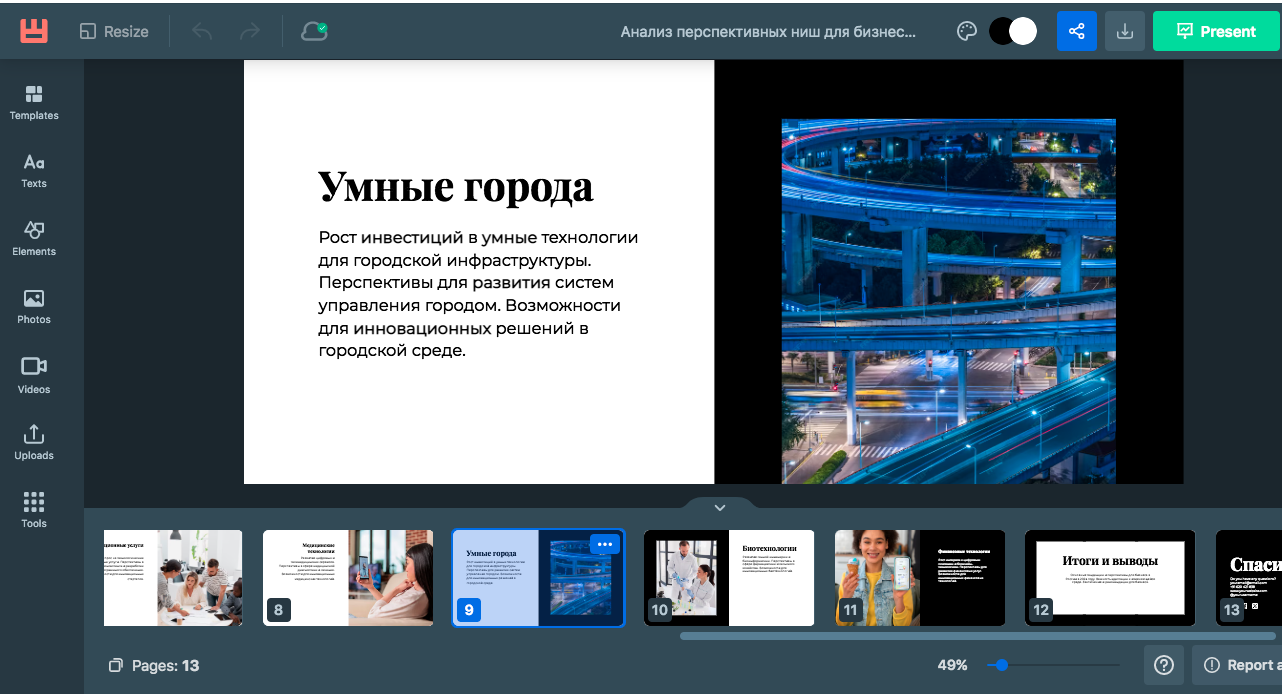This screenshot has height=694, width=1282.
Task: Collapse the slide thumbnail panel
Action: tap(719, 507)
